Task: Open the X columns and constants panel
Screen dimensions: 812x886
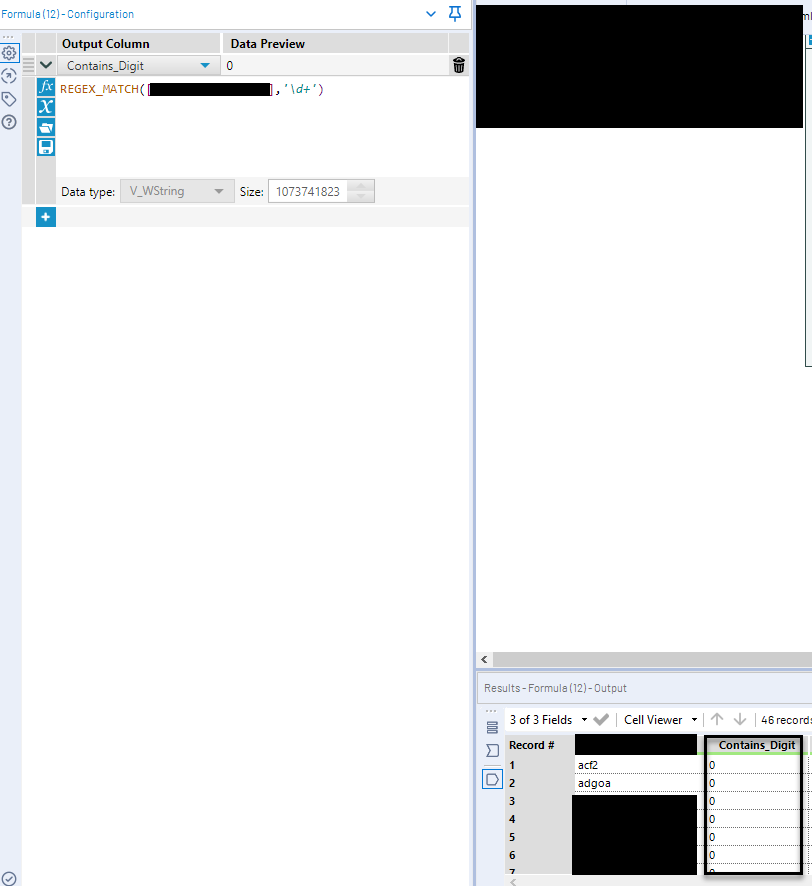Action: pyautogui.click(x=45, y=107)
